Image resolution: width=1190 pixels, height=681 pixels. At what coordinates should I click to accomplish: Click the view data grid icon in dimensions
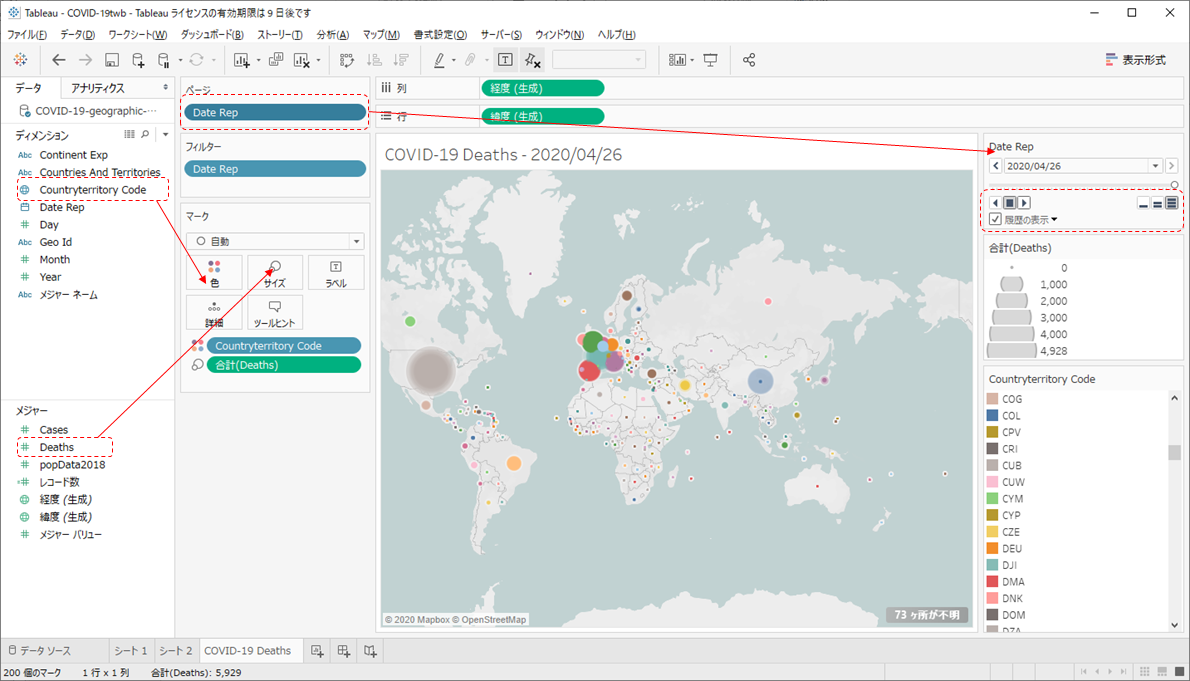coord(130,134)
